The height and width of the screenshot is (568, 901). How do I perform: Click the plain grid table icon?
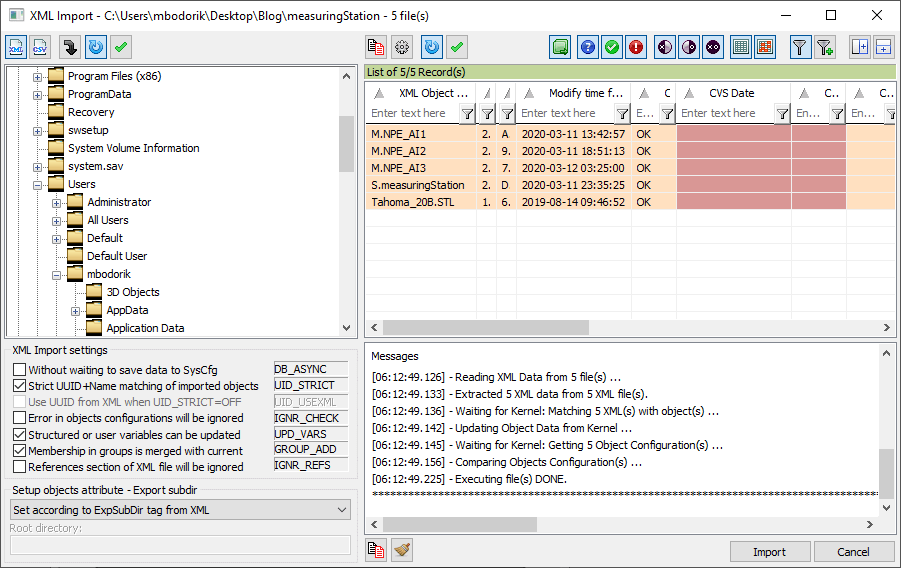pyautogui.click(x=741, y=47)
